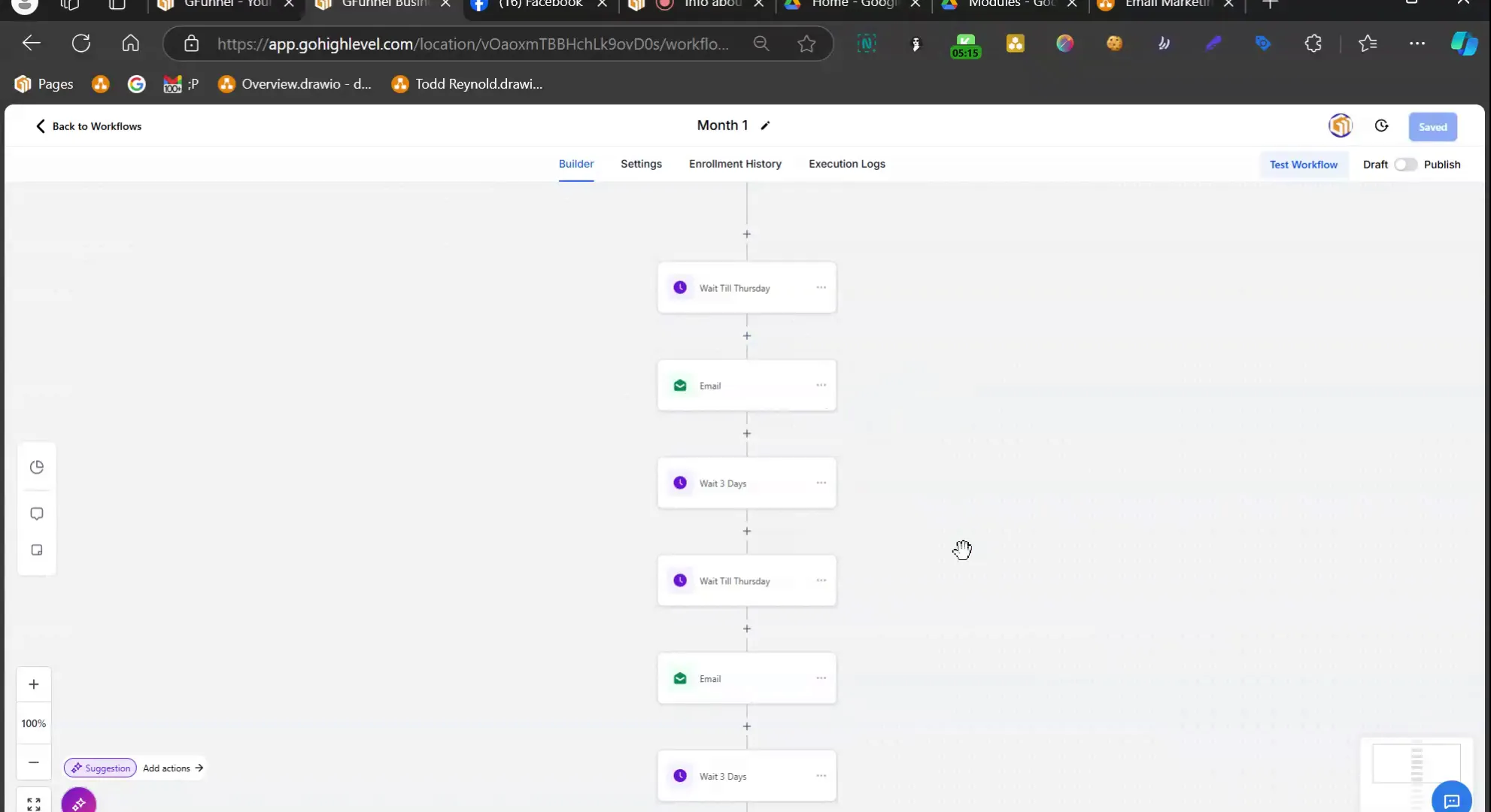The width and height of the screenshot is (1491, 812).
Task: Open Enrollment History tab
Action: tap(735, 164)
